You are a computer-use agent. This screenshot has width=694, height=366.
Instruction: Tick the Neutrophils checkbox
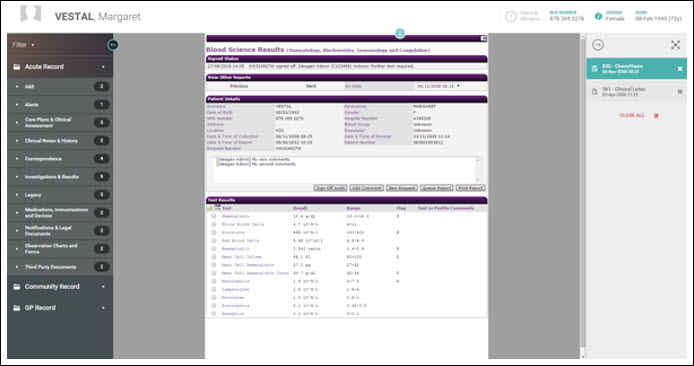tap(214, 281)
